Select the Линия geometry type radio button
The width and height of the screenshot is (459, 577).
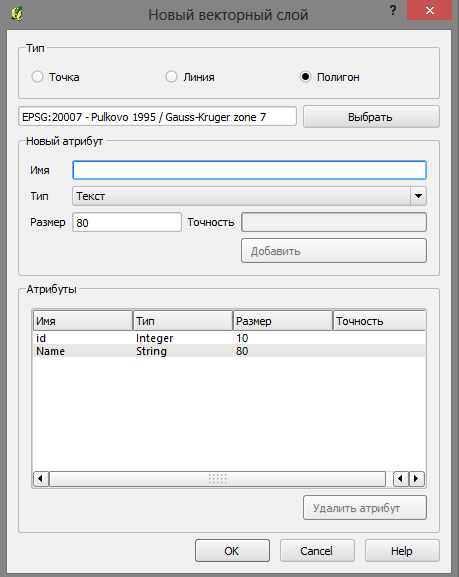pyautogui.click(x=171, y=77)
